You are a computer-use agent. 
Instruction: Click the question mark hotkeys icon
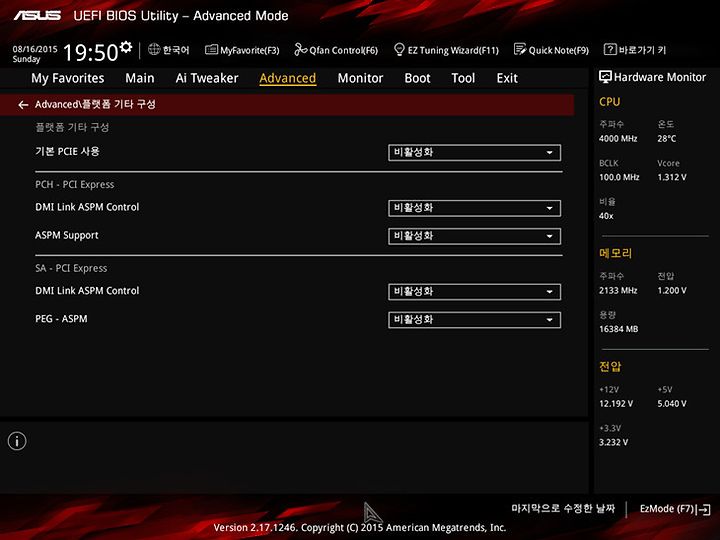(x=609, y=49)
